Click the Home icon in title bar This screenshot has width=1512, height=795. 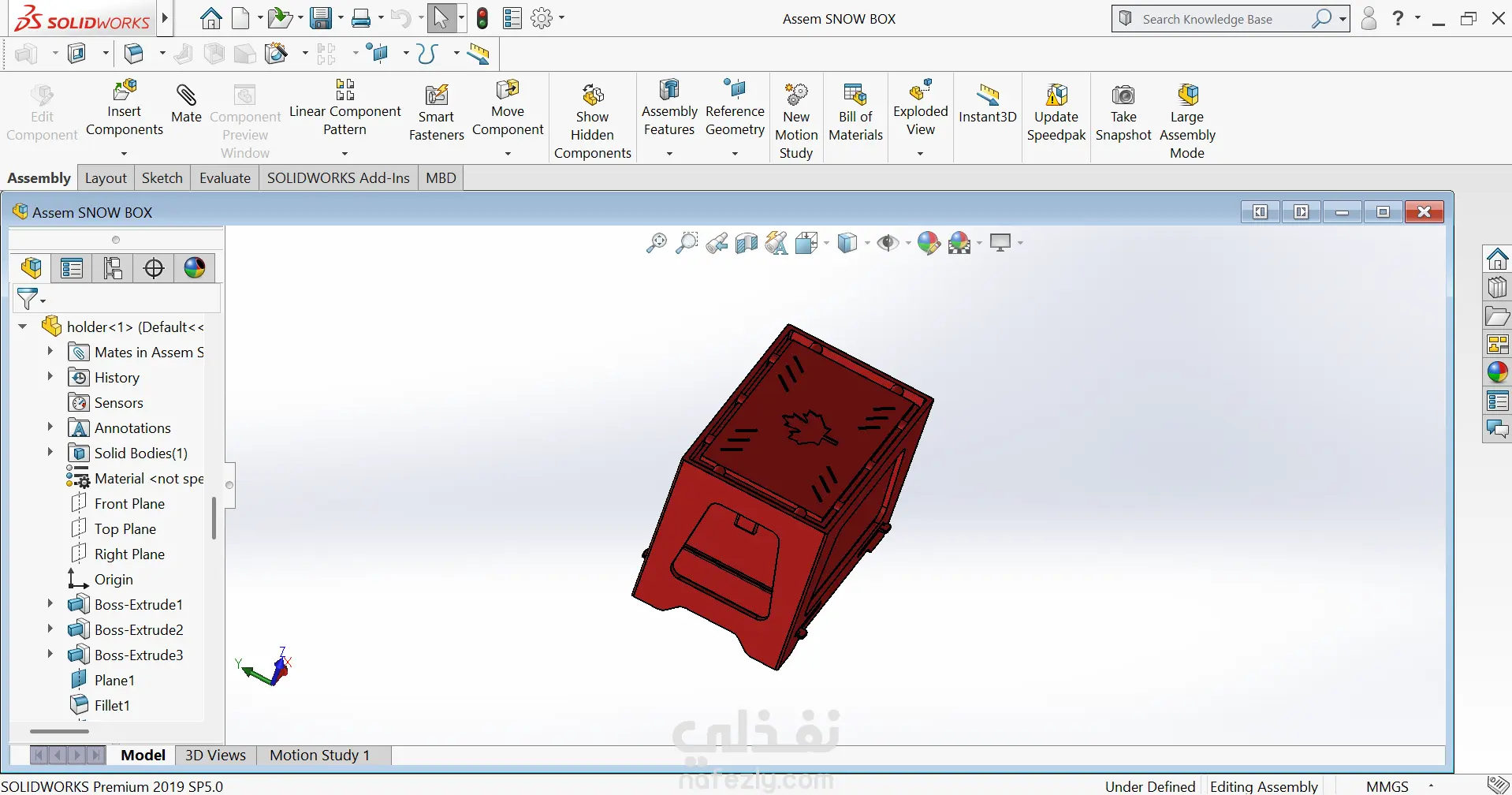click(210, 18)
